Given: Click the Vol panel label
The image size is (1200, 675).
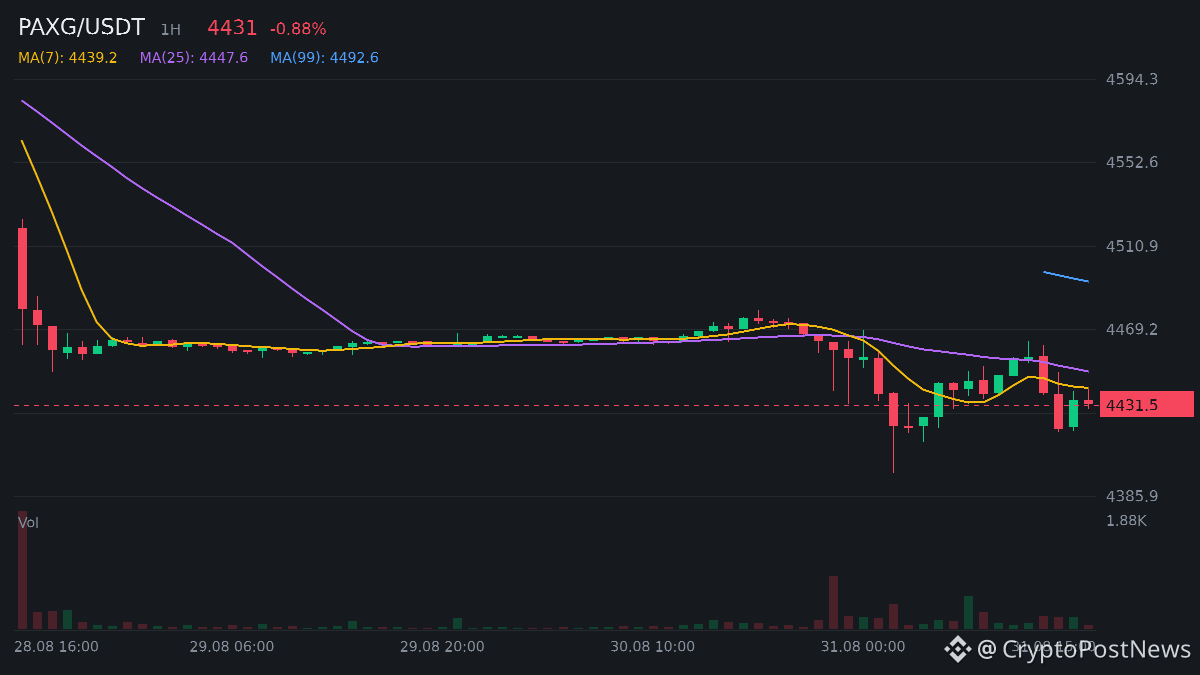Looking at the screenshot, I should click(28, 522).
